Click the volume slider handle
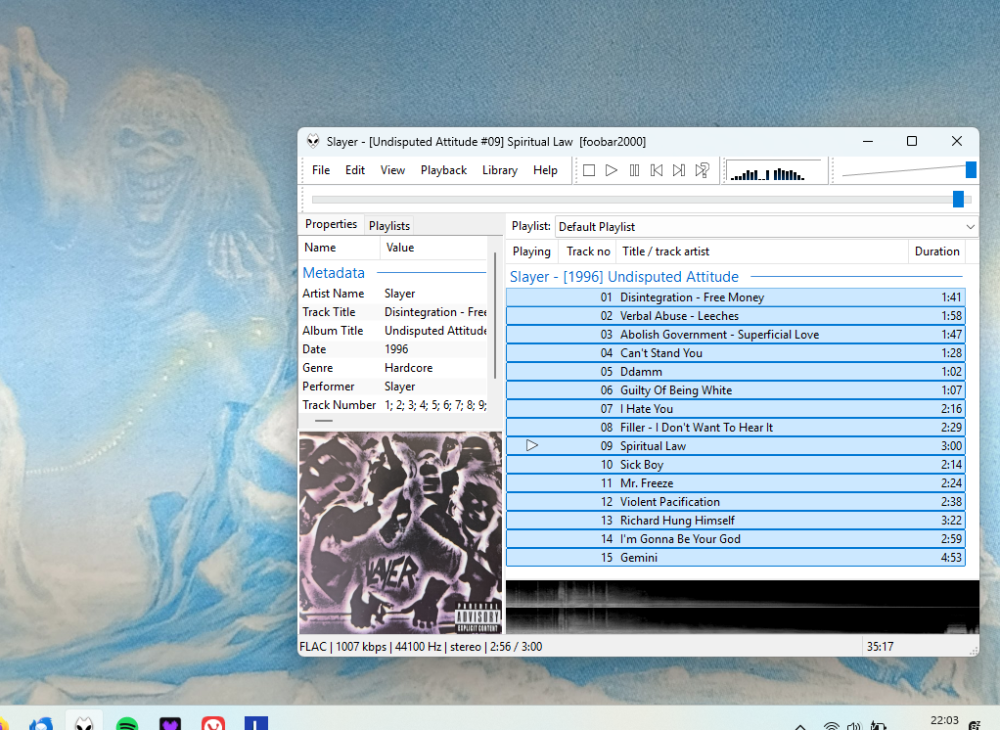This screenshot has height=730, width=1000. coord(970,170)
